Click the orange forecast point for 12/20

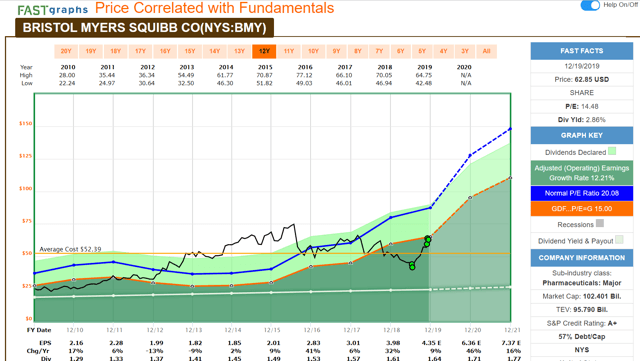pos(470,198)
